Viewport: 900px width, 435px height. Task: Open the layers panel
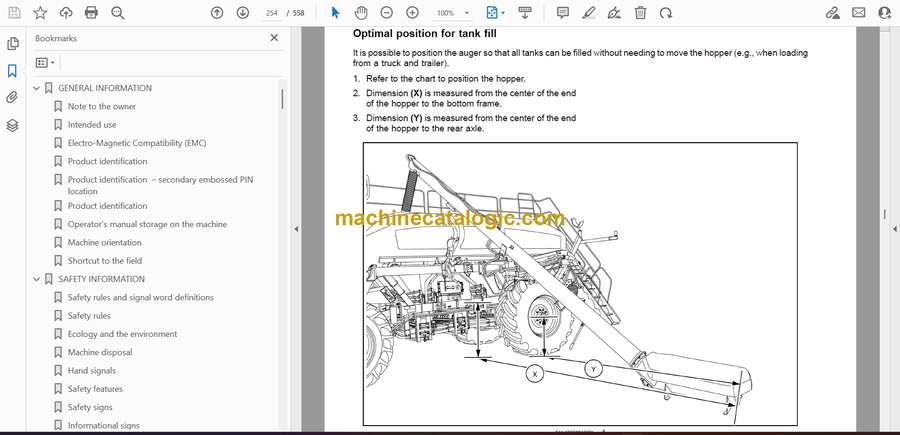pyautogui.click(x=13, y=125)
